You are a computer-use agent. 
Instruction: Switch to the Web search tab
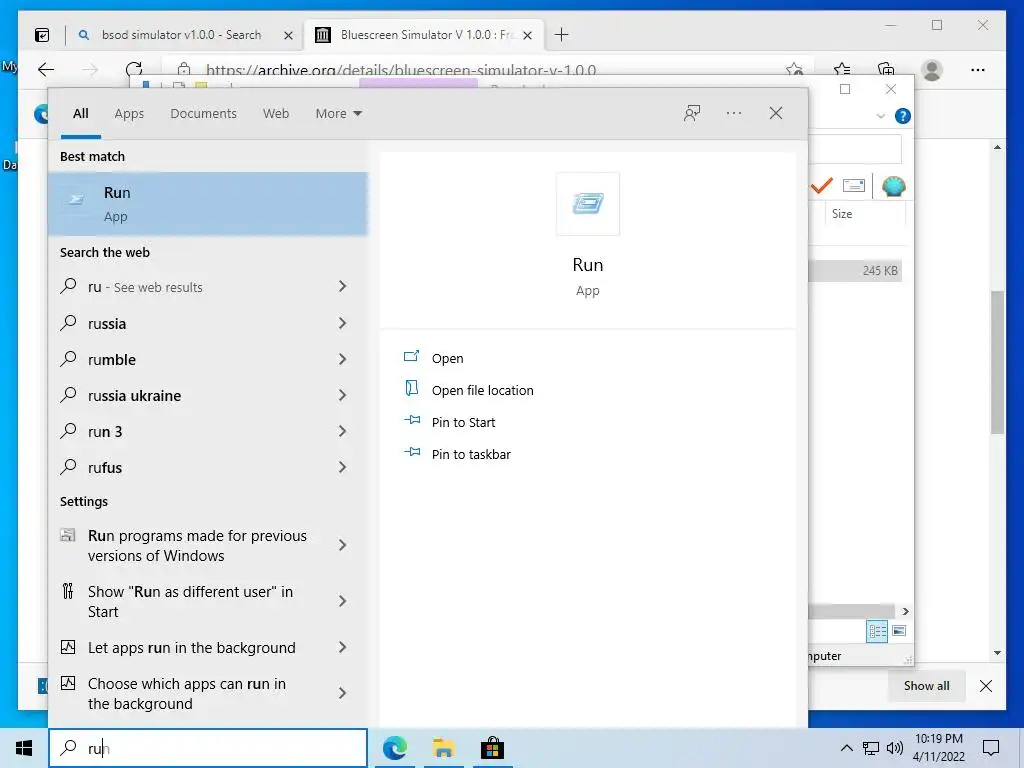click(276, 114)
